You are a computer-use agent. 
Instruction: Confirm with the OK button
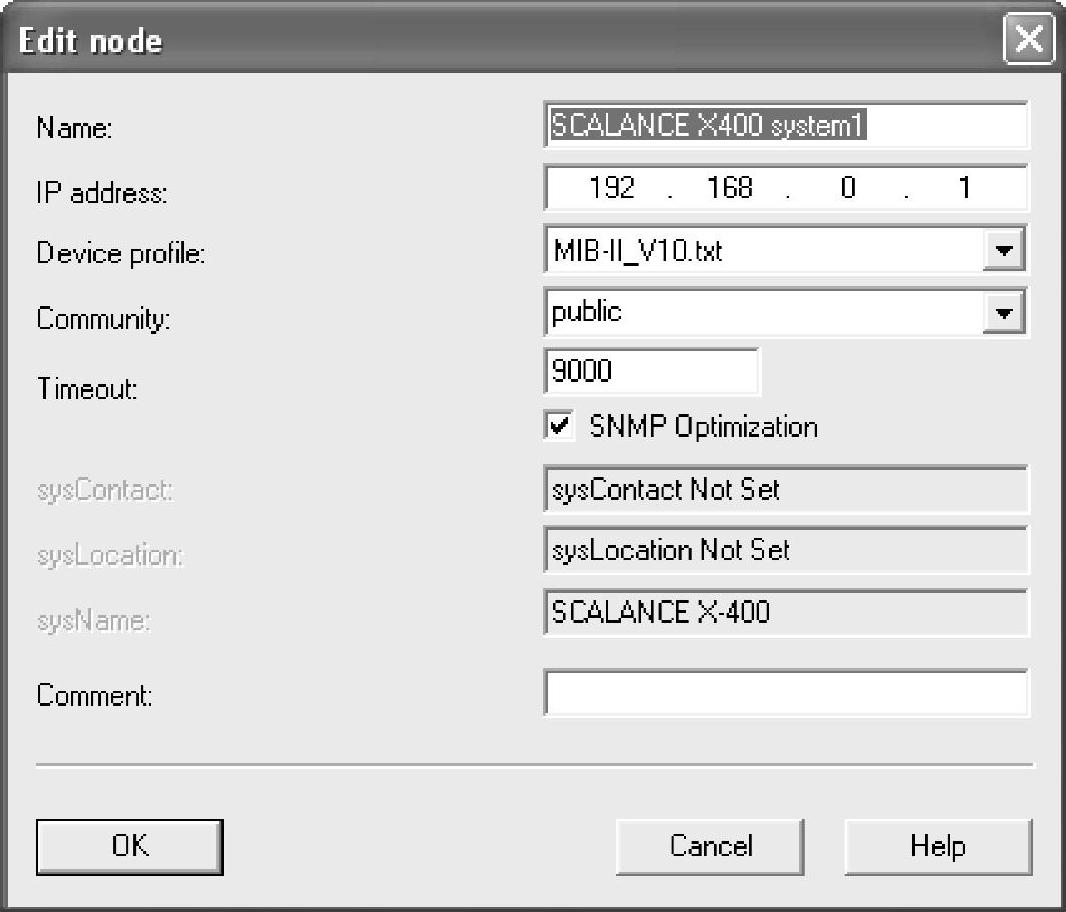[x=130, y=847]
